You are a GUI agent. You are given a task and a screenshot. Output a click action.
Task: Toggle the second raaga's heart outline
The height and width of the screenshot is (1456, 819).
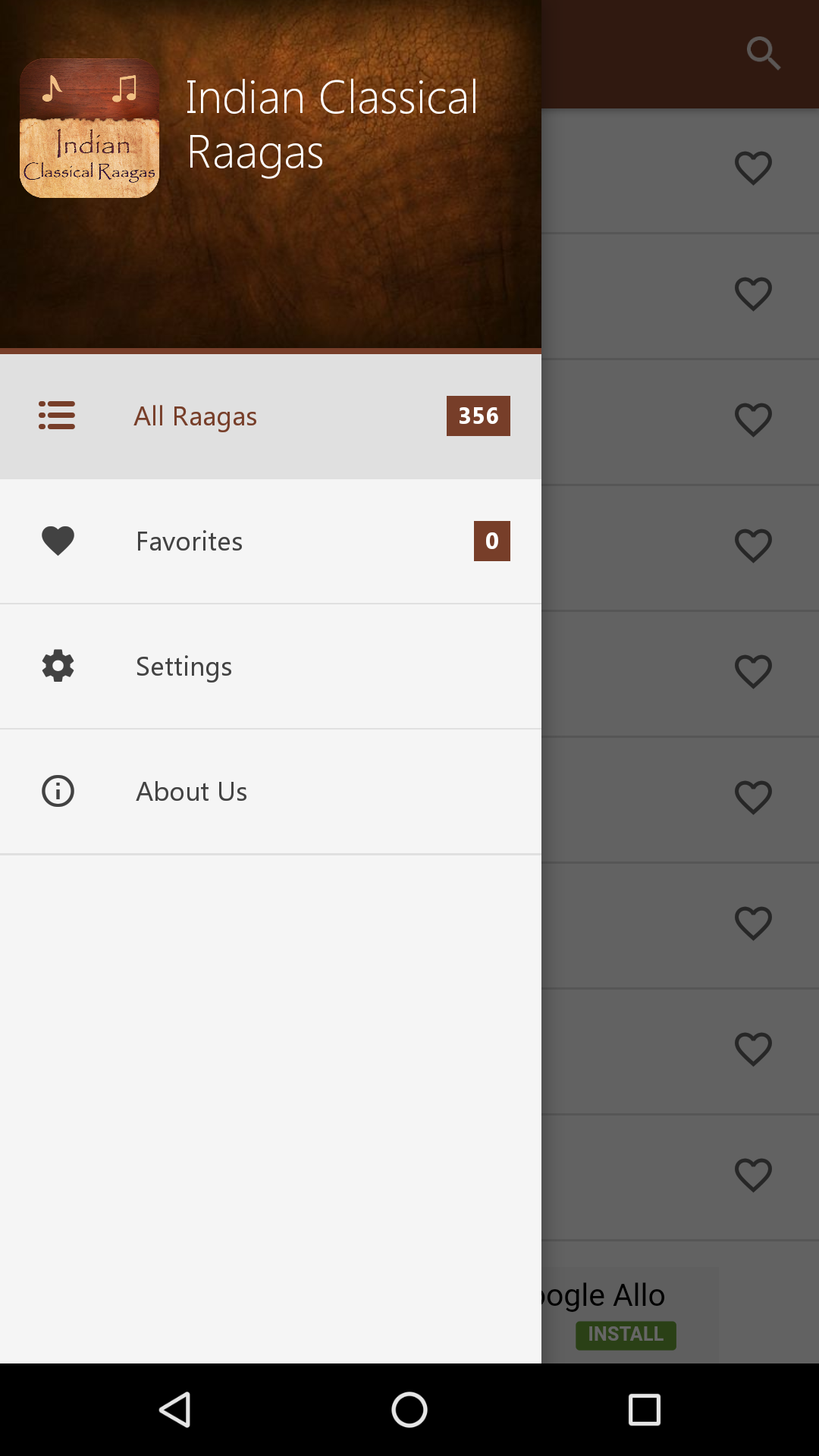pos(753,294)
